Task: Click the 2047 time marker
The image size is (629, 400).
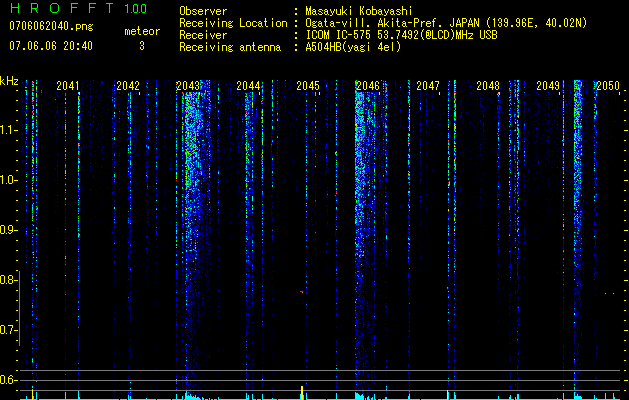Action: (428, 86)
